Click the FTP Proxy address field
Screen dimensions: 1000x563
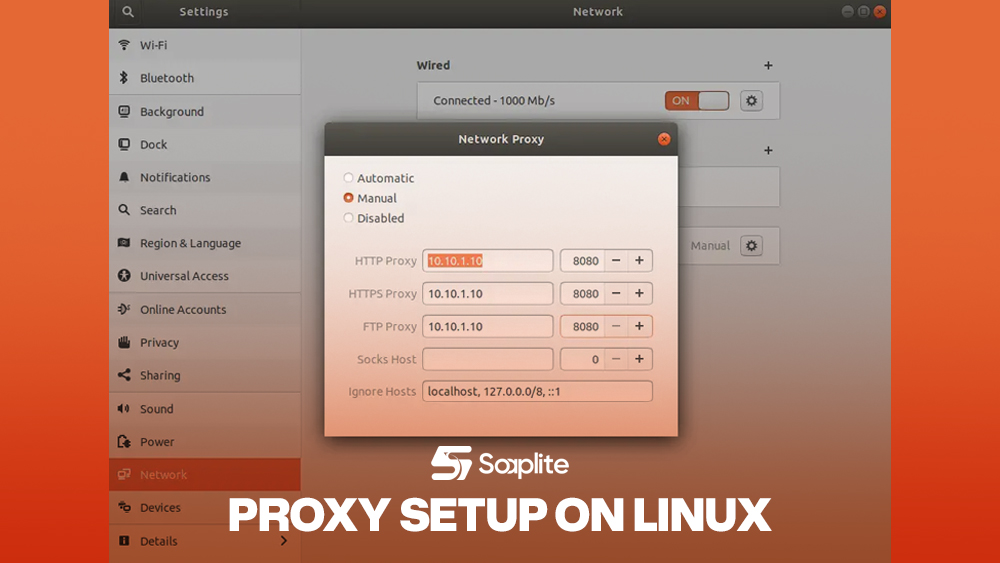(488, 326)
